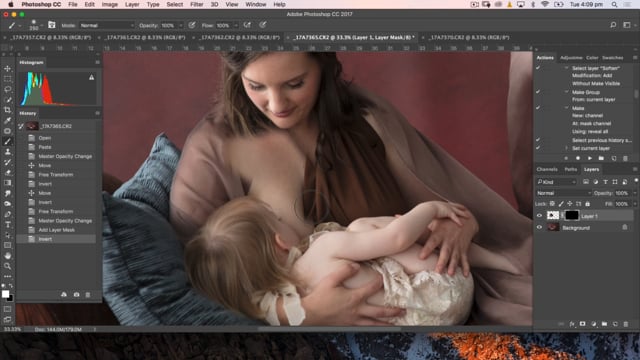Open layer Fill 100% dropdown
640x360 pixels.
(x=634, y=203)
